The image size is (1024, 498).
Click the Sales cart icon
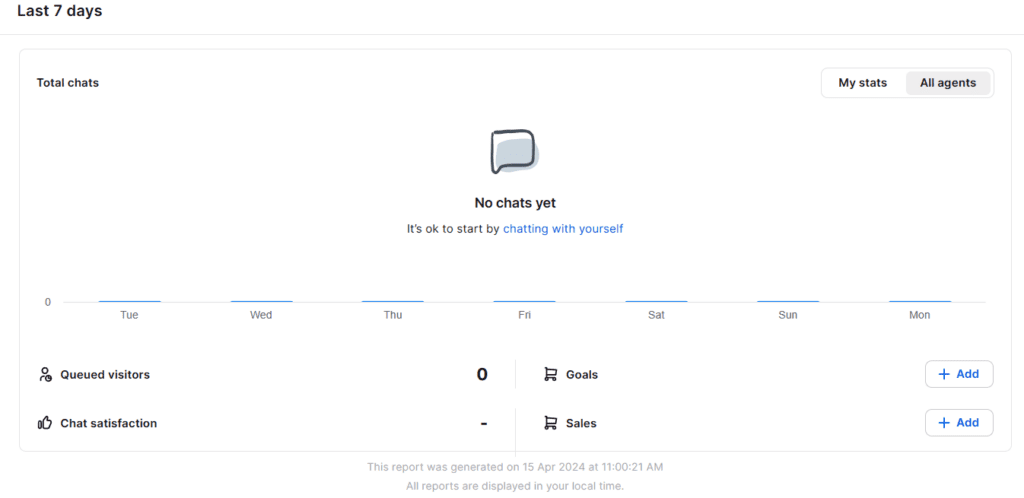point(550,423)
